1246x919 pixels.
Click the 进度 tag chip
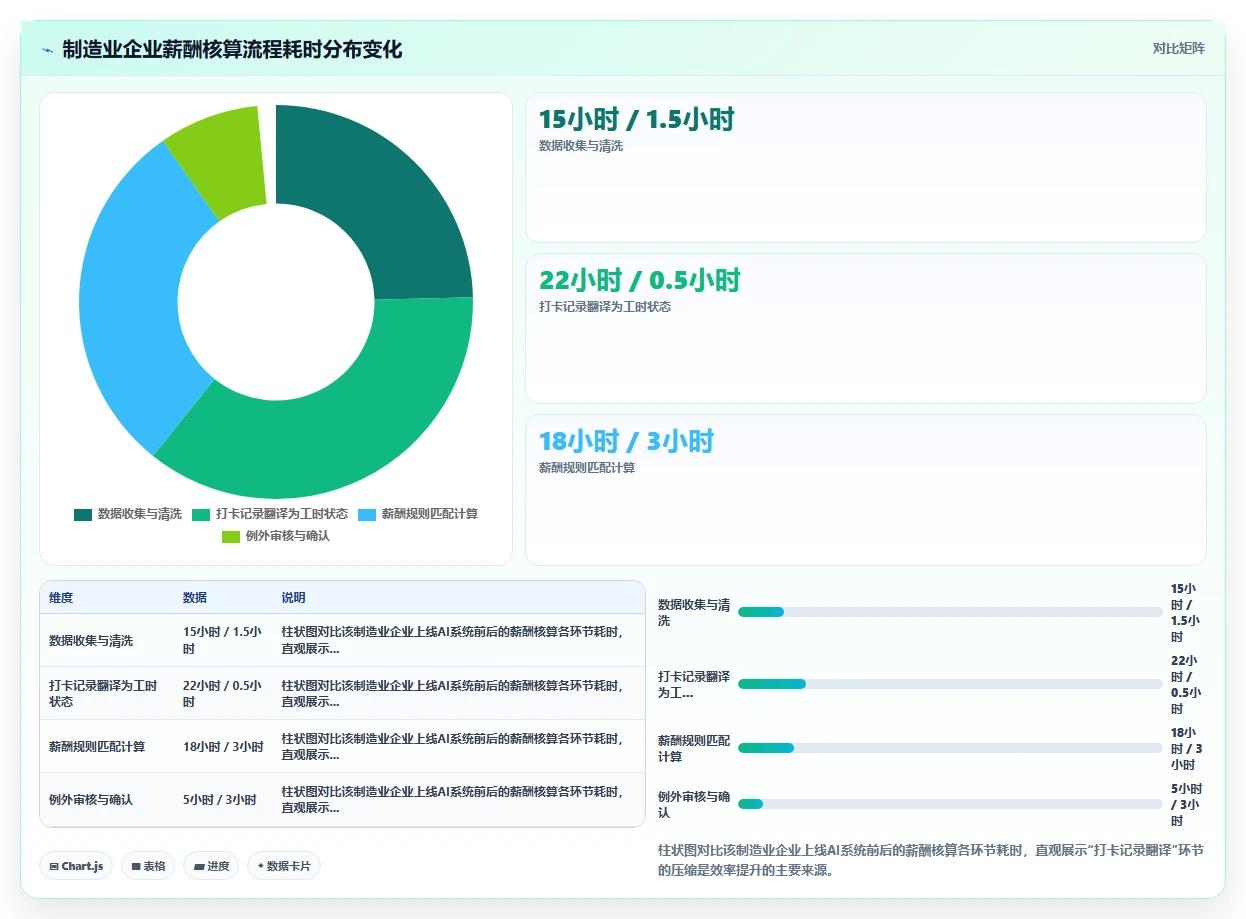(x=211, y=866)
